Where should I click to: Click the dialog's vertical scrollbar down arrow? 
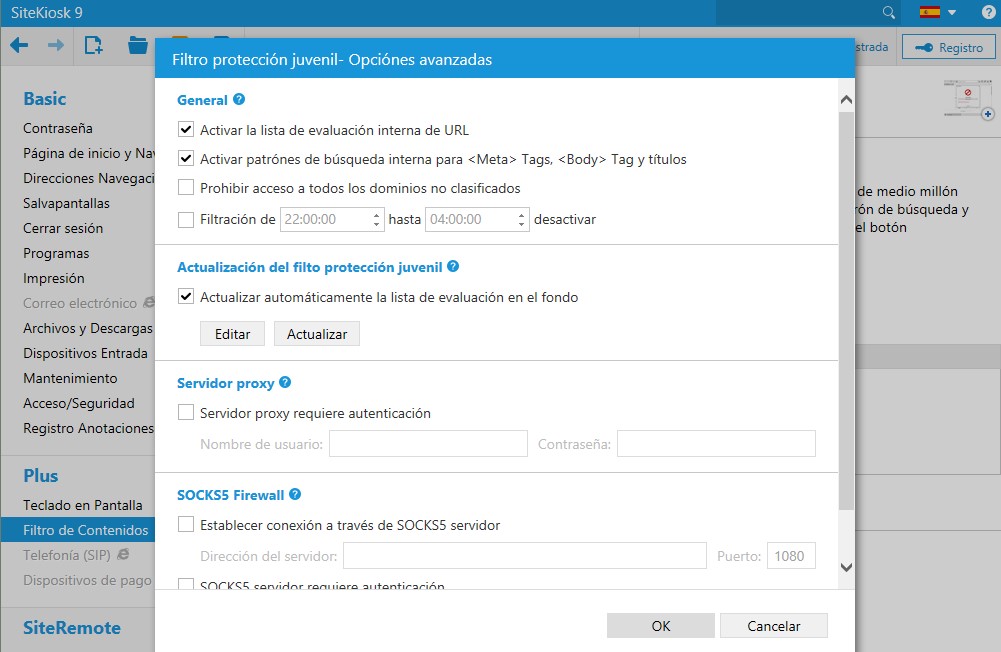coord(846,567)
